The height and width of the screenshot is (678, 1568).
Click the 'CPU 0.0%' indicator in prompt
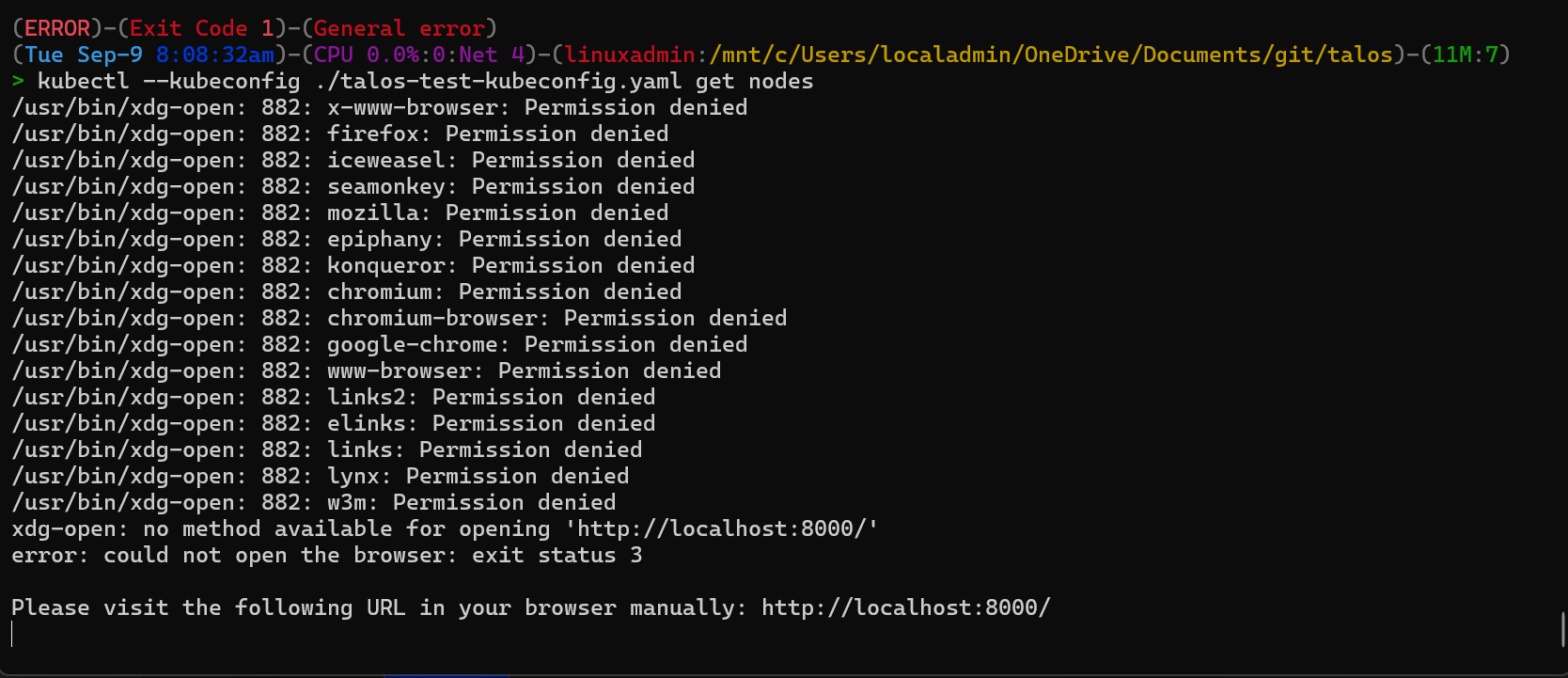point(366,55)
